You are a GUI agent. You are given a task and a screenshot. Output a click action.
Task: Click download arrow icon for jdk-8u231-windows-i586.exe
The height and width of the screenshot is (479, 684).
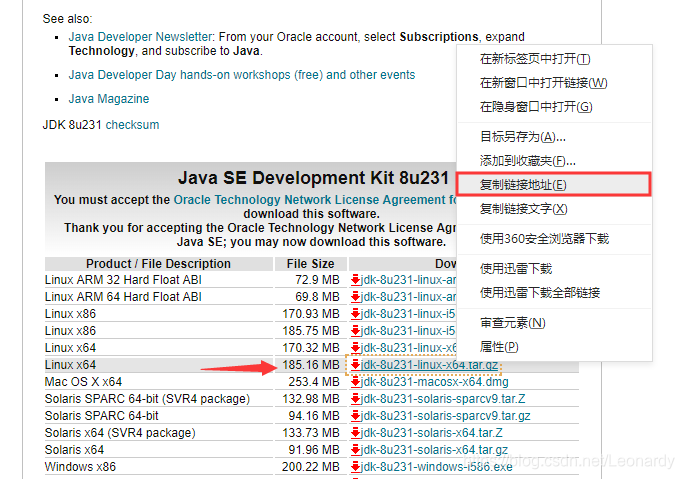click(x=356, y=467)
